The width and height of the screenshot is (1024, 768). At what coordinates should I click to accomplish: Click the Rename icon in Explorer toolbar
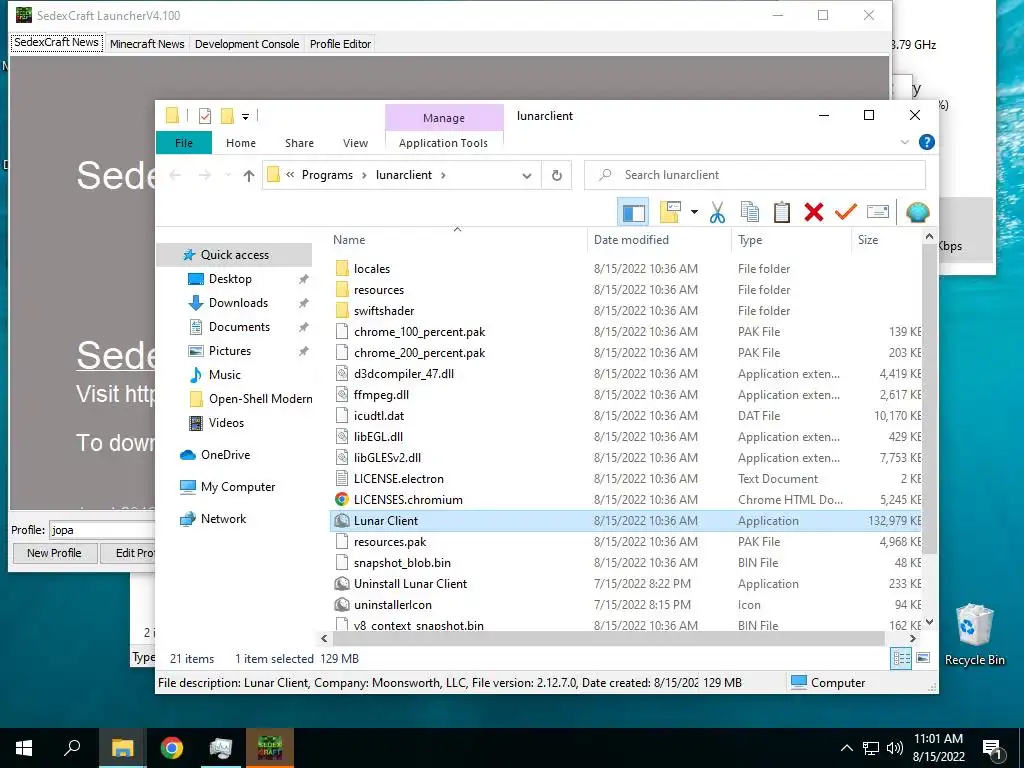(878, 212)
